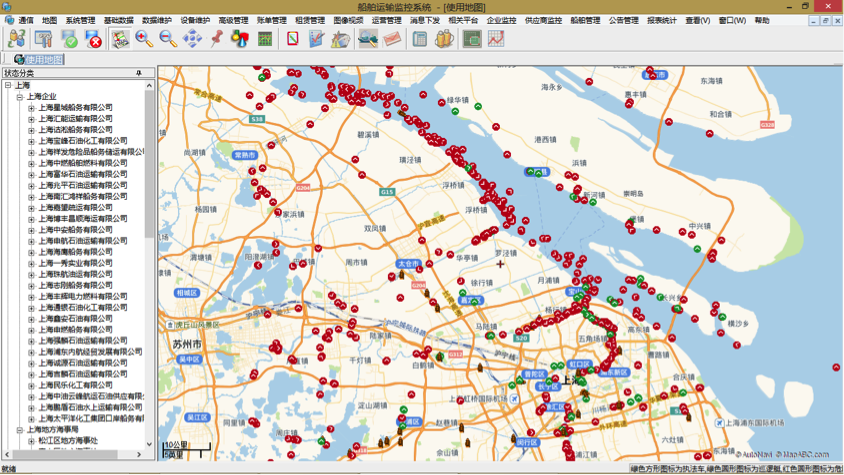The width and height of the screenshot is (844, 475).
Task: Click the monitor with red X icon
Action: coord(93,39)
